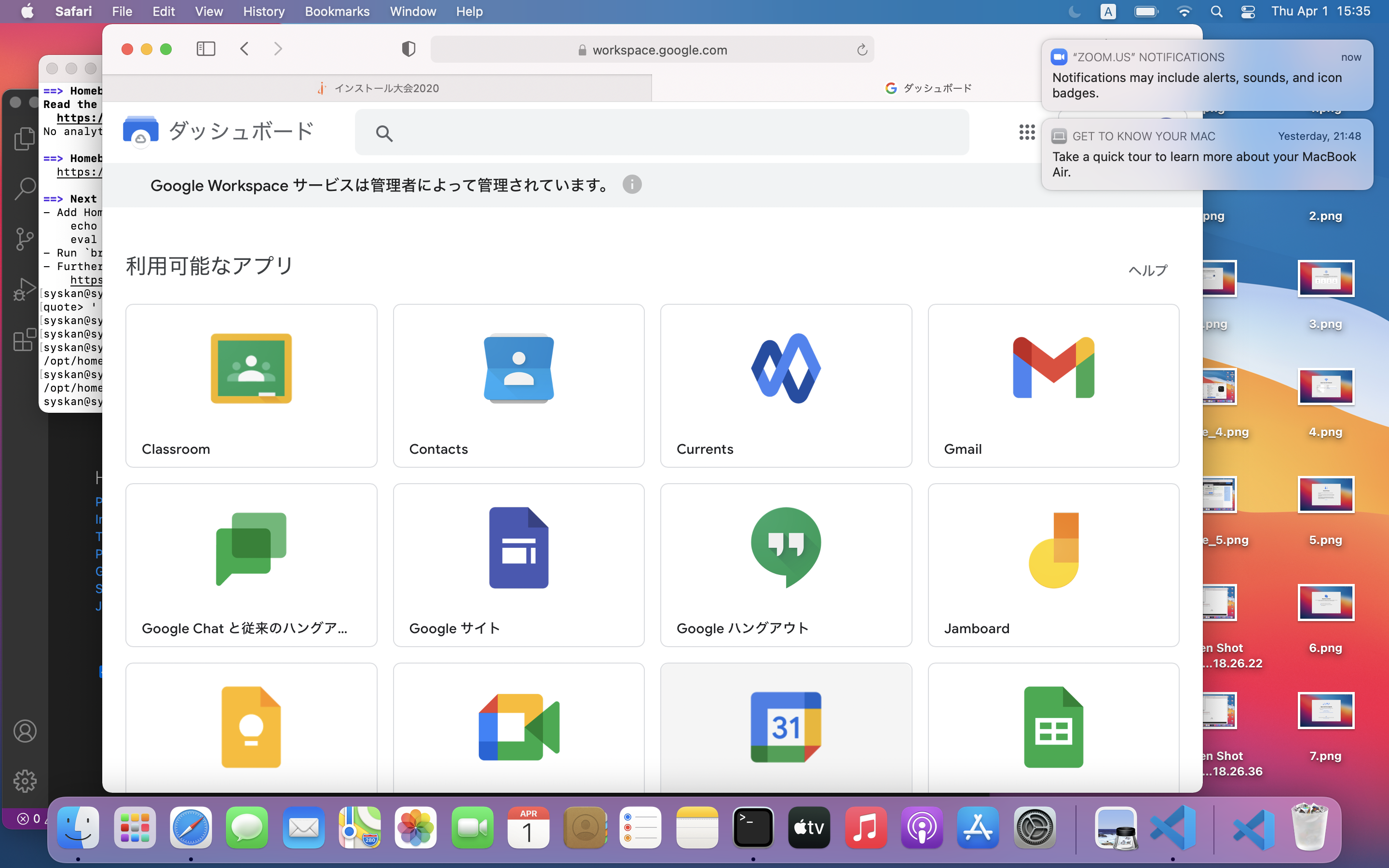Click the dashboard search field
This screenshot has width=1389, height=868.
tap(661, 133)
